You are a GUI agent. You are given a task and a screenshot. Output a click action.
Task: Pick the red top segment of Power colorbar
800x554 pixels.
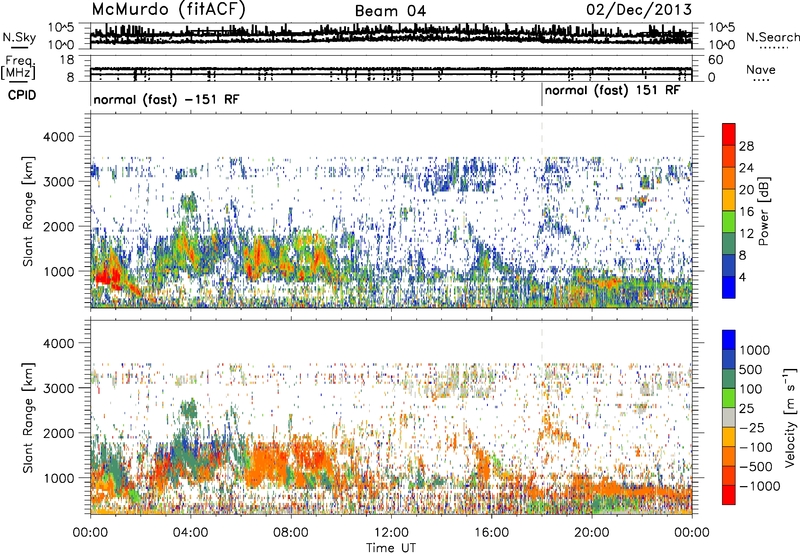pyautogui.click(x=729, y=134)
